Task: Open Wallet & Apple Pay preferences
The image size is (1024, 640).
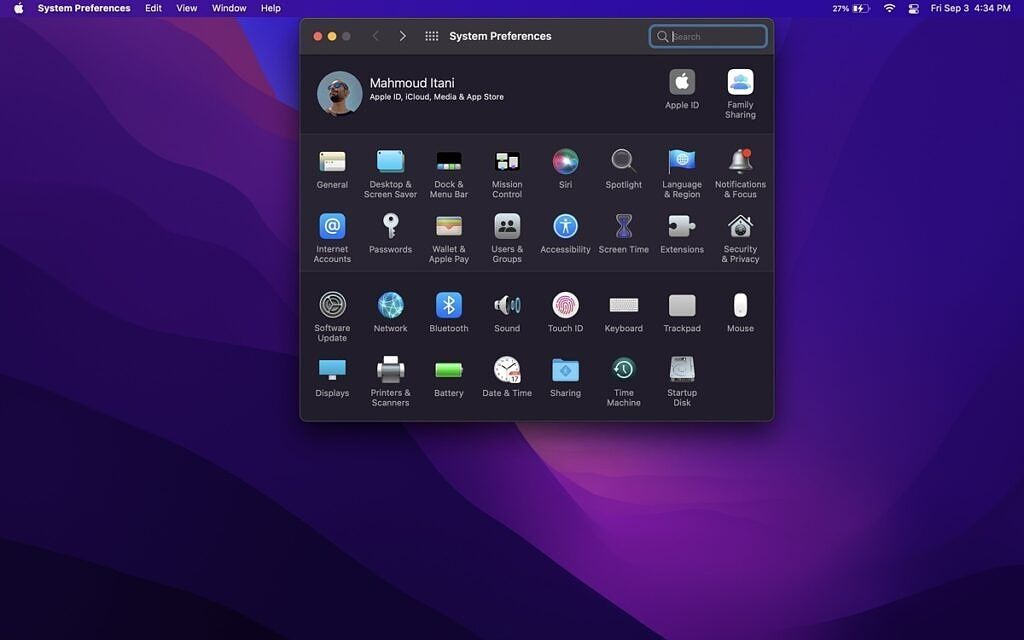Action: (448, 227)
